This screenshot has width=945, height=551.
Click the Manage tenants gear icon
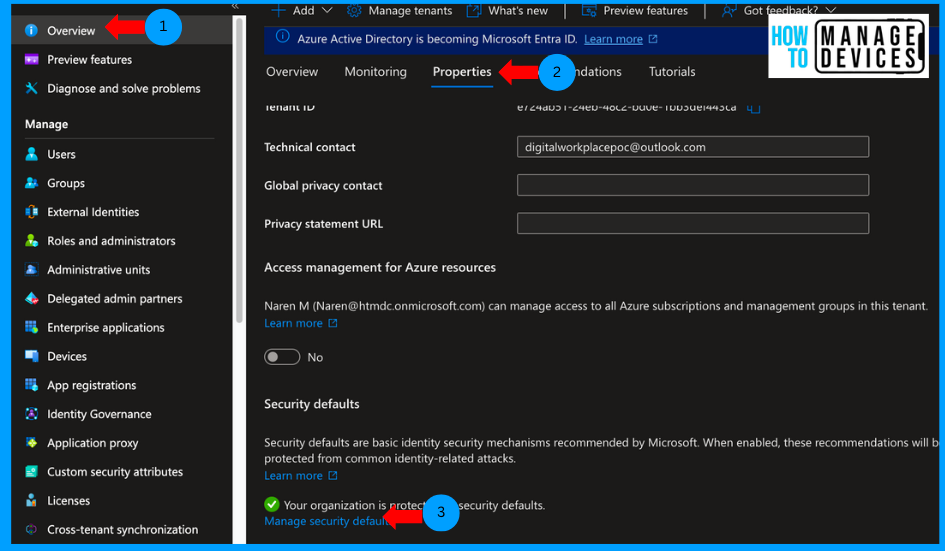coord(354,10)
